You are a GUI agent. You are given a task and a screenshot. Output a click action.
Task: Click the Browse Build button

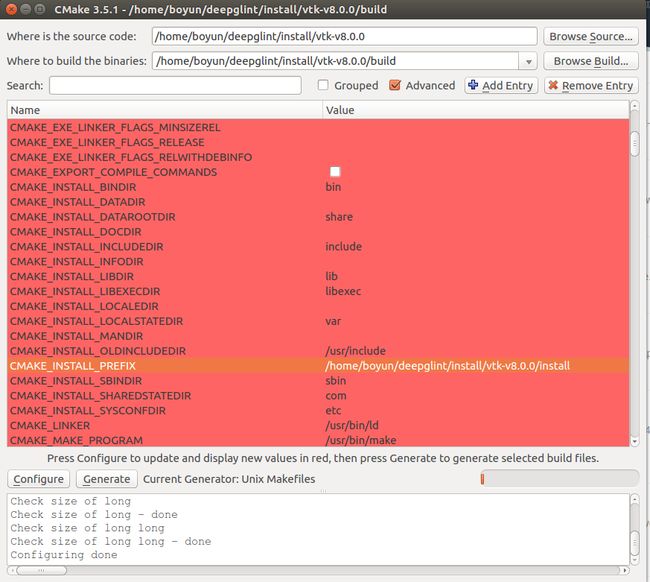pos(591,61)
